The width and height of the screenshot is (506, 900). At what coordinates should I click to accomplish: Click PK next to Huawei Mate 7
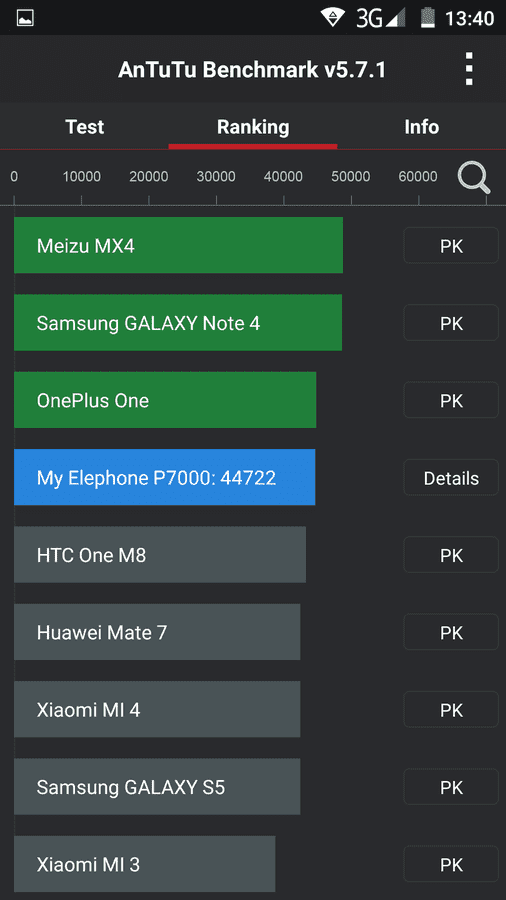coord(451,633)
